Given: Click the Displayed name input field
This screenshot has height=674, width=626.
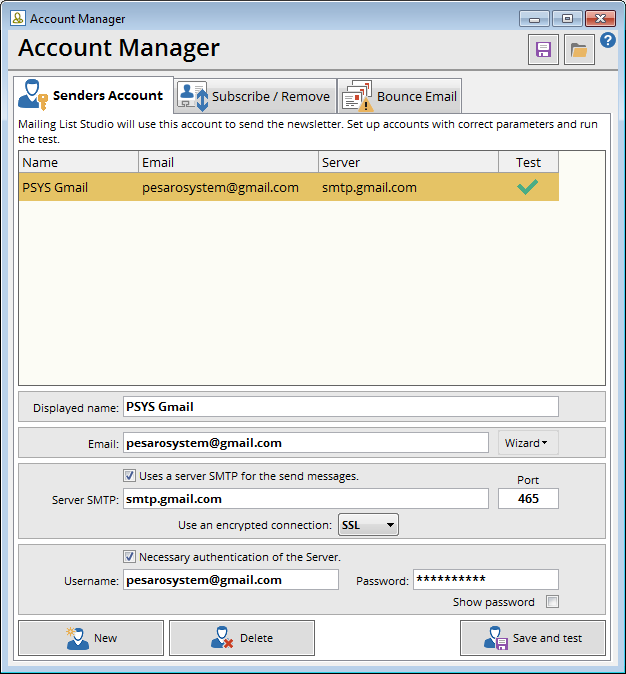Looking at the screenshot, I should (340, 407).
